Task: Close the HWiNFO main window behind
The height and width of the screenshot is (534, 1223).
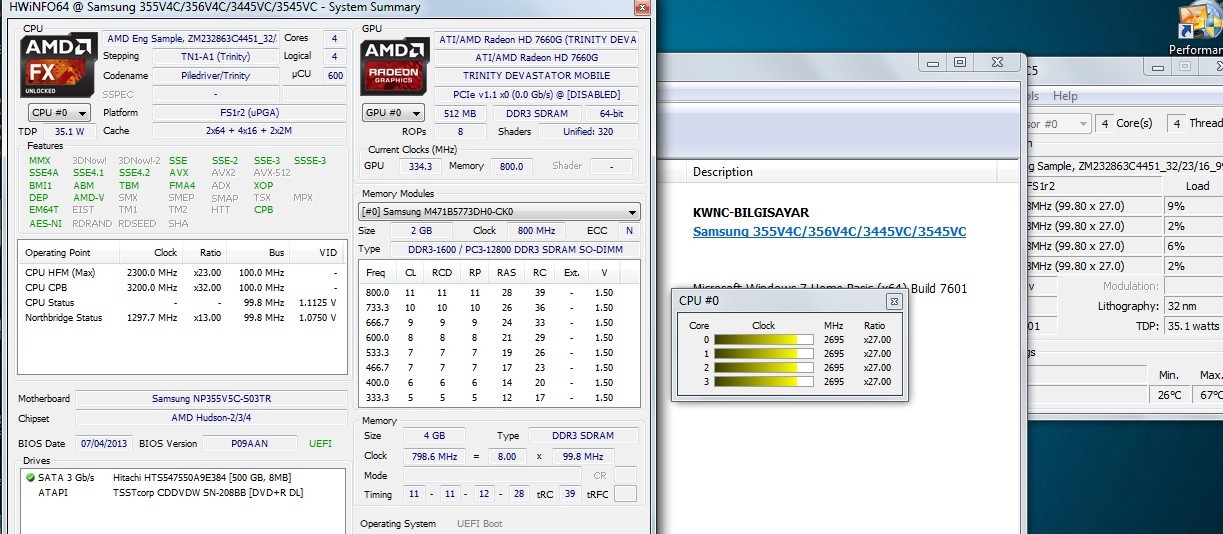Action: [x=996, y=62]
